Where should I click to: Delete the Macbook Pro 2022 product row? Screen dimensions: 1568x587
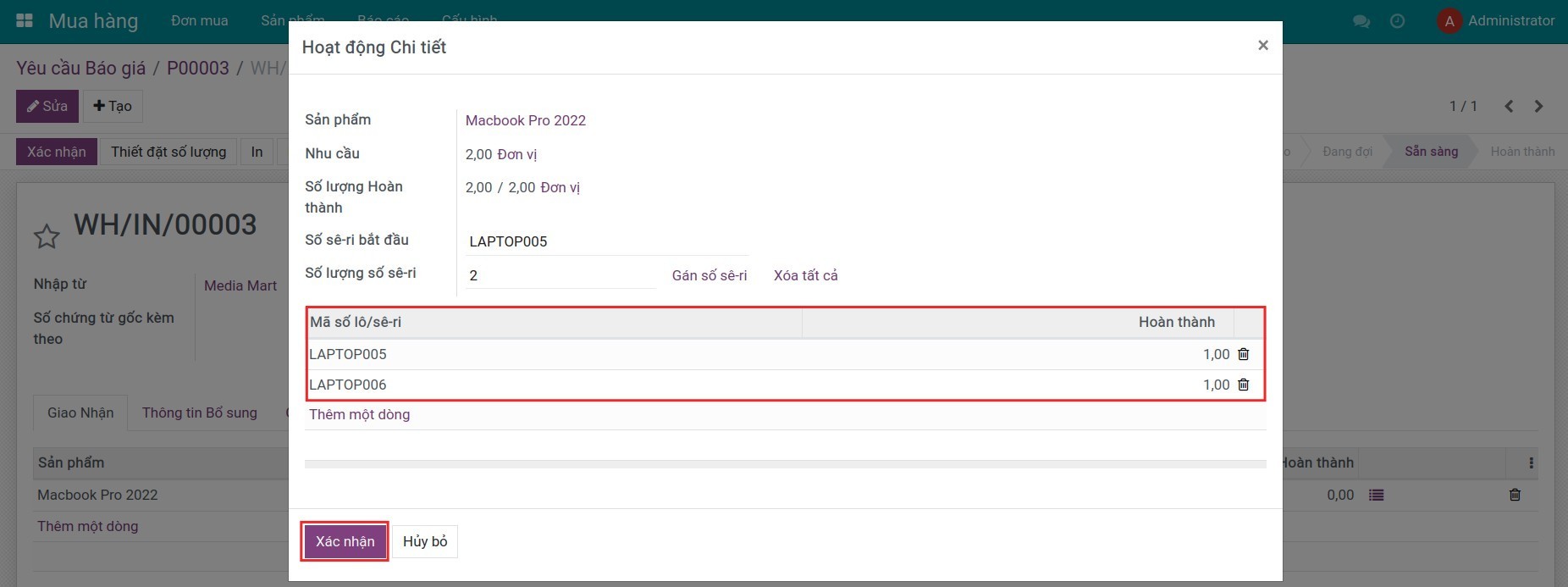[1515, 495]
